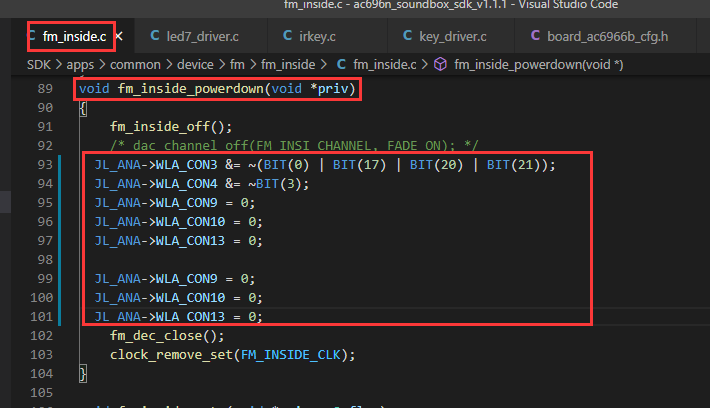Click WLA_CON9 on line 99
The image size is (710, 408).
[187, 279]
